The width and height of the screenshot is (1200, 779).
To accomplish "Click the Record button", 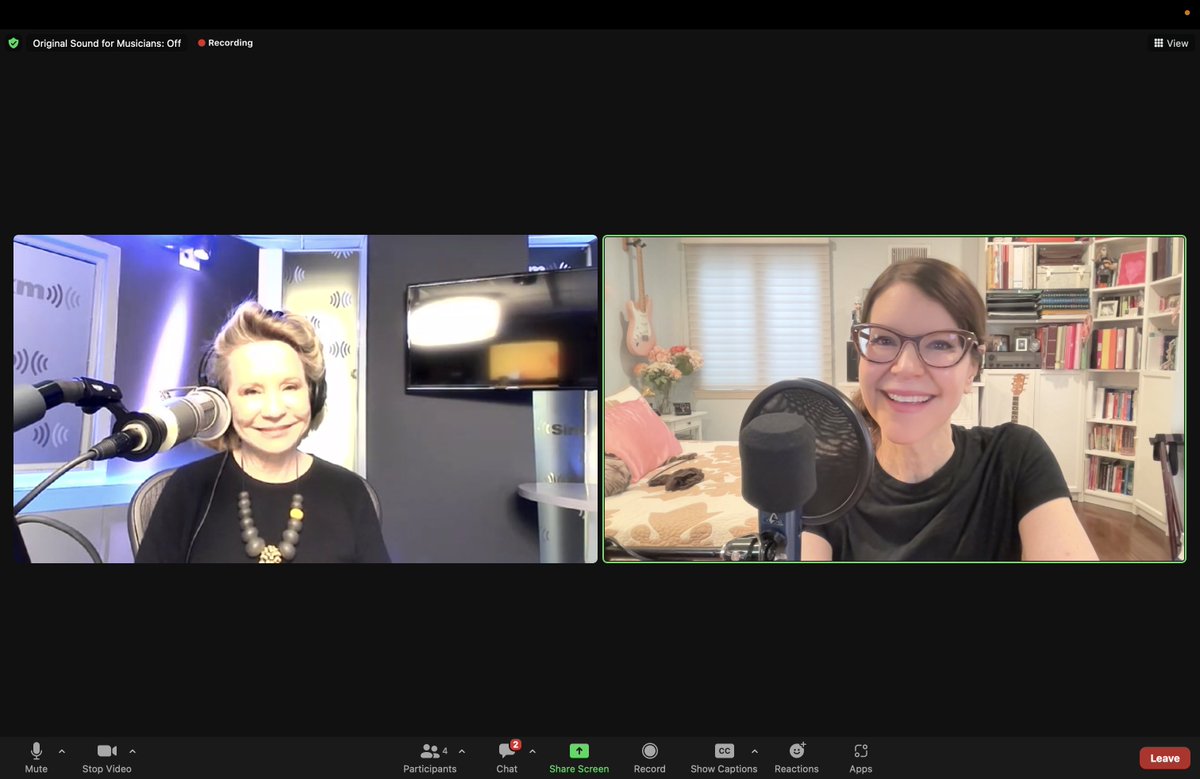I will (x=650, y=757).
